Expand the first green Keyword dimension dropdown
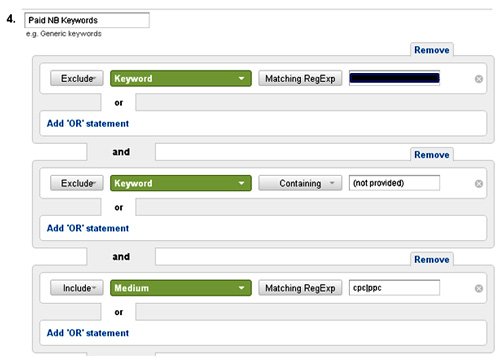The height and width of the screenshot is (362, 500). point(181,79)
